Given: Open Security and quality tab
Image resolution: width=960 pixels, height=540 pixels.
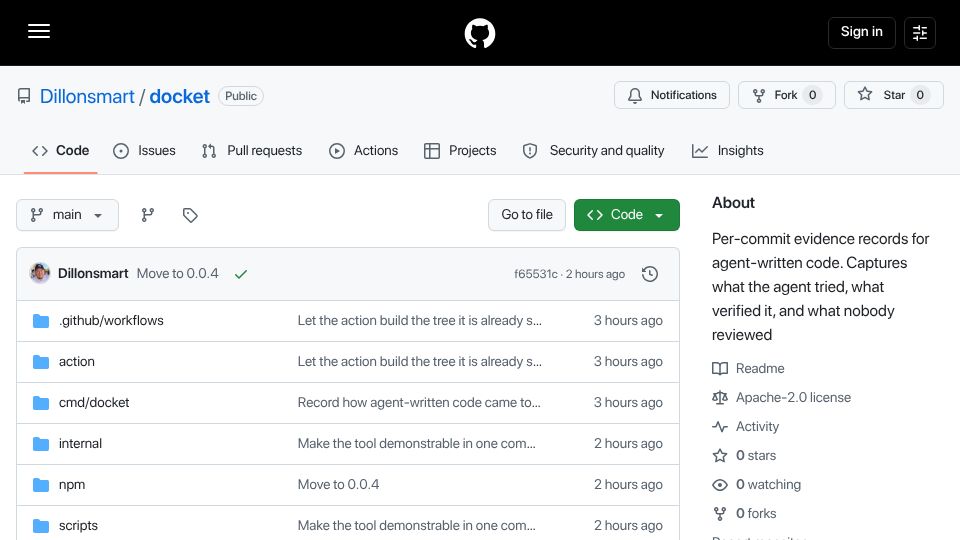Looking at the screenshot, I should coord(593,151).
